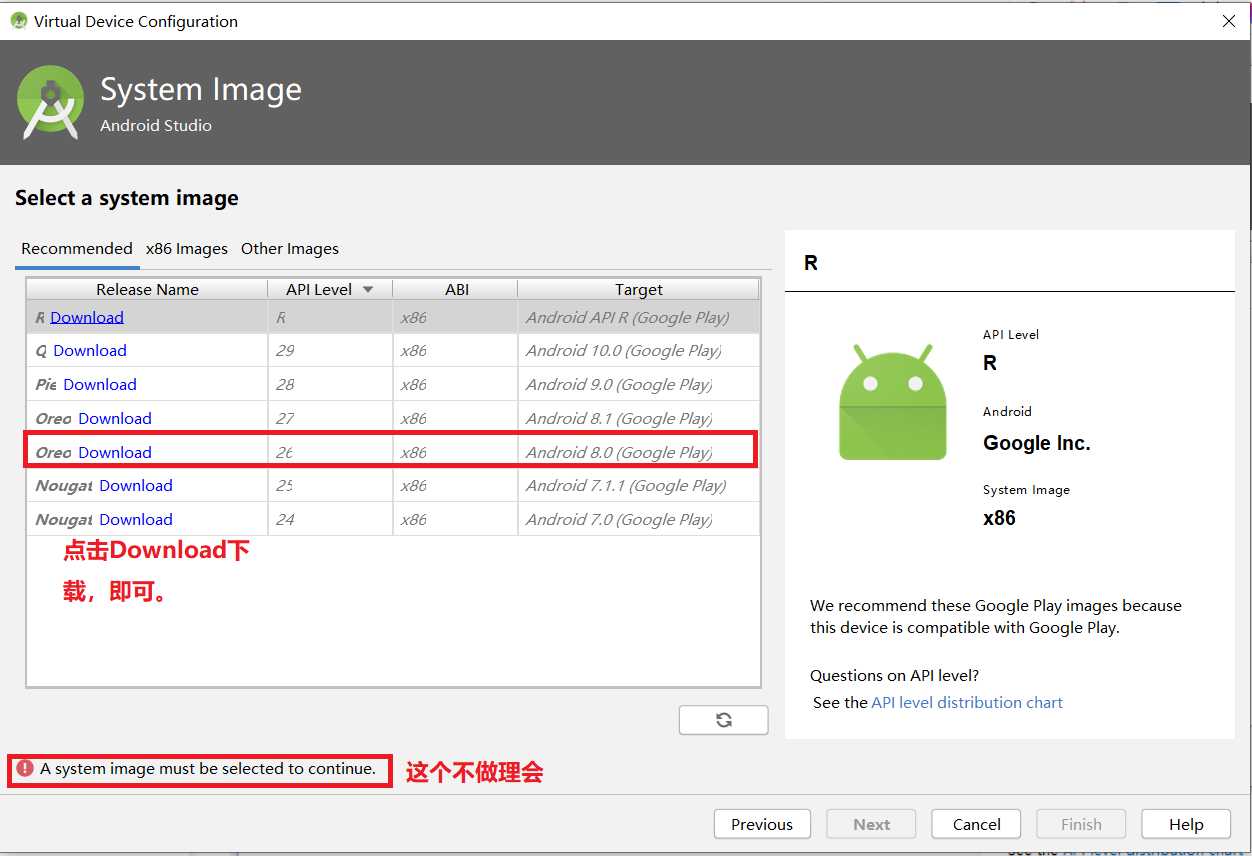The height and width of the screenshot is (856, 1252).
Task: Click the Target column header
Action: [639, 289]
